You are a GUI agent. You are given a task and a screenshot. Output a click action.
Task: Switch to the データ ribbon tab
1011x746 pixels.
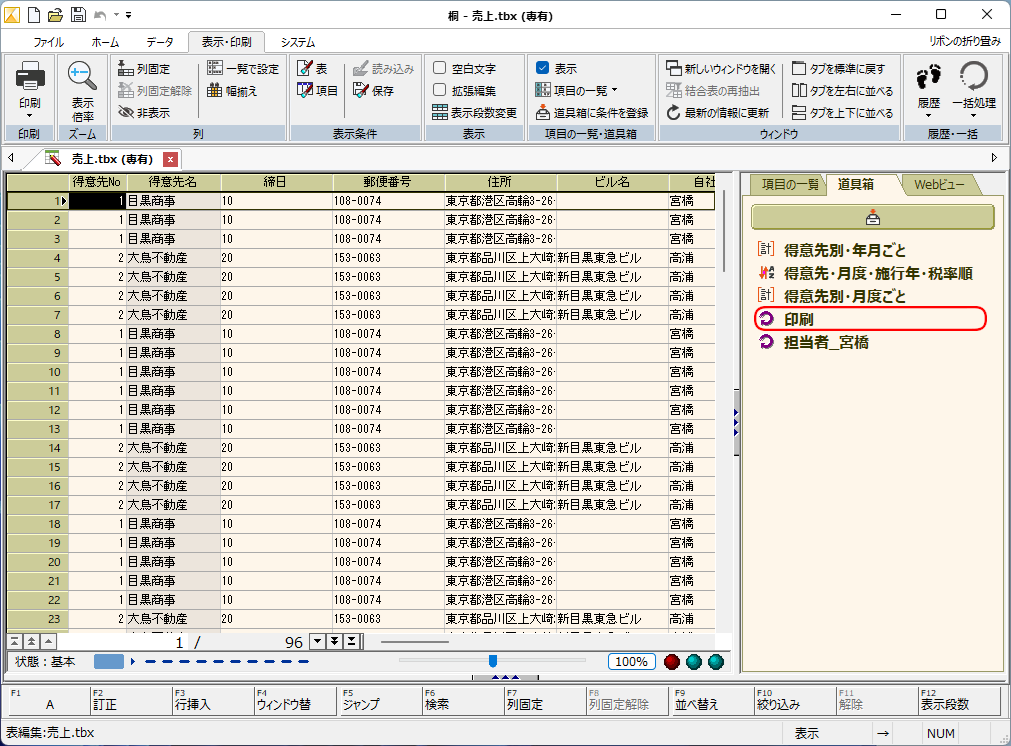[159, 42]
